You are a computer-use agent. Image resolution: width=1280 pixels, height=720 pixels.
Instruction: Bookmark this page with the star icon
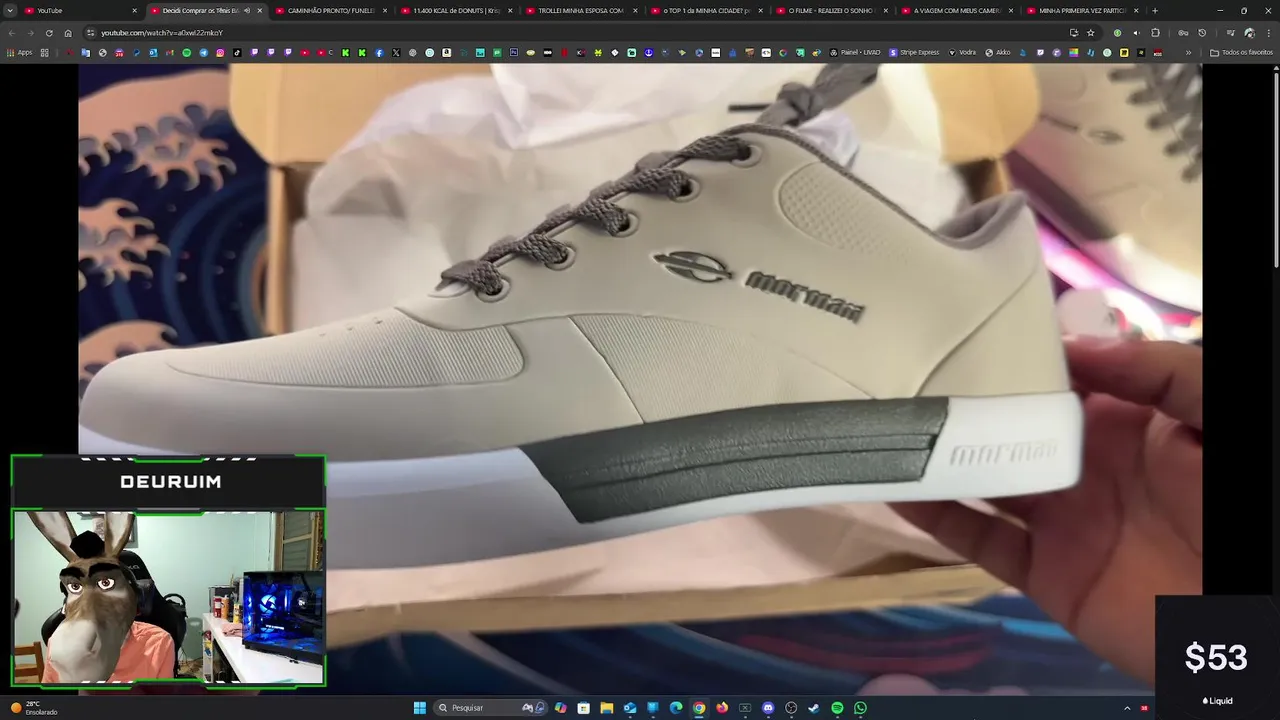coord(1091,32)
